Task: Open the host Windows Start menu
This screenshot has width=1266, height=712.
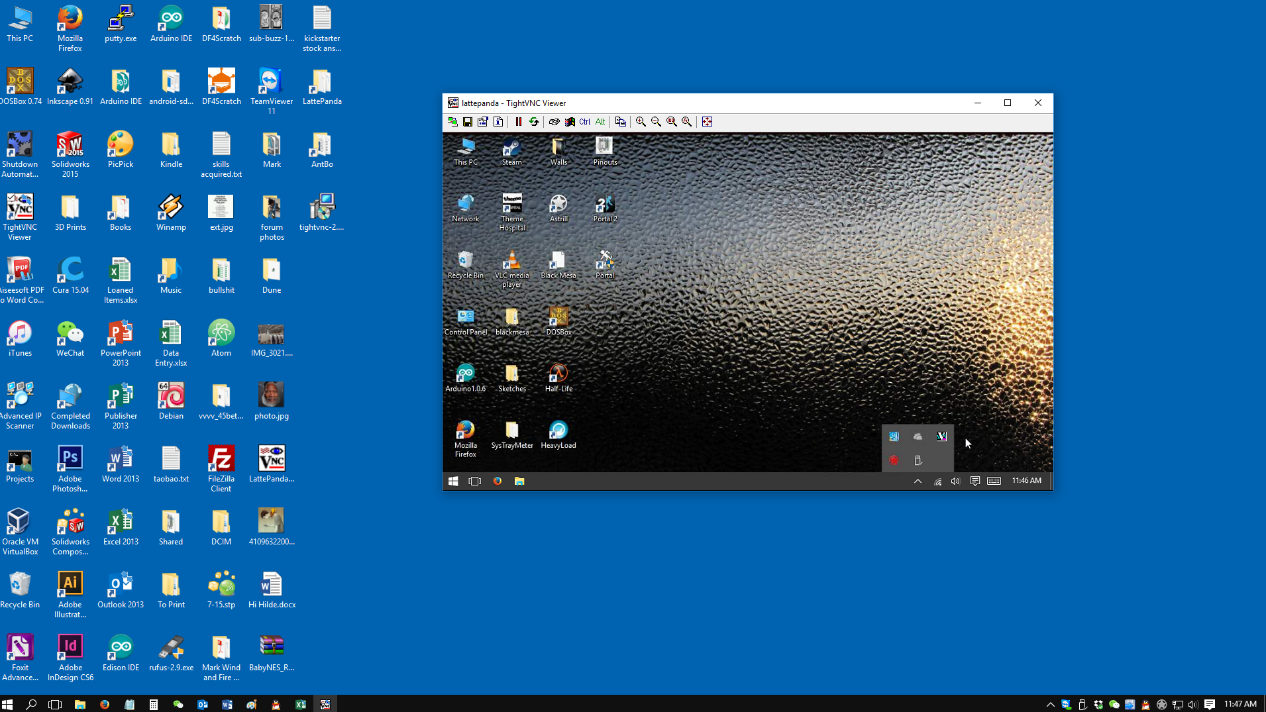Action: [8, 704]
